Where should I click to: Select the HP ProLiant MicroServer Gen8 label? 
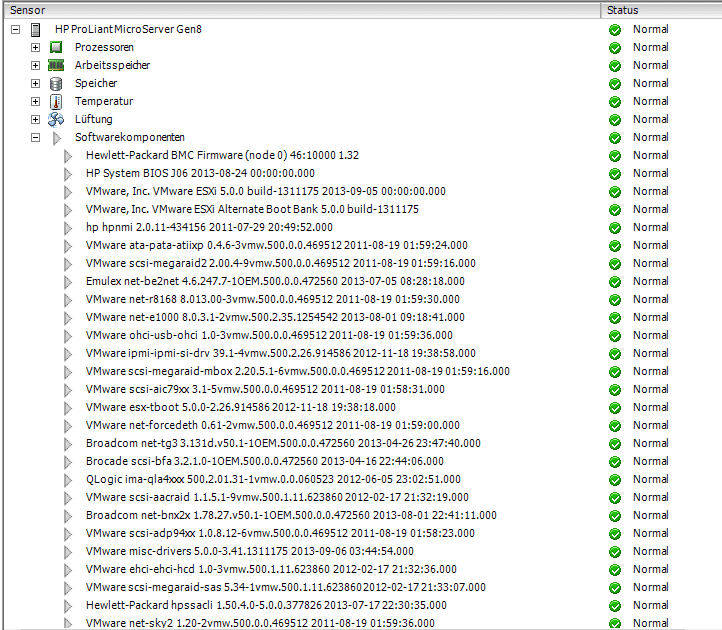128,29
